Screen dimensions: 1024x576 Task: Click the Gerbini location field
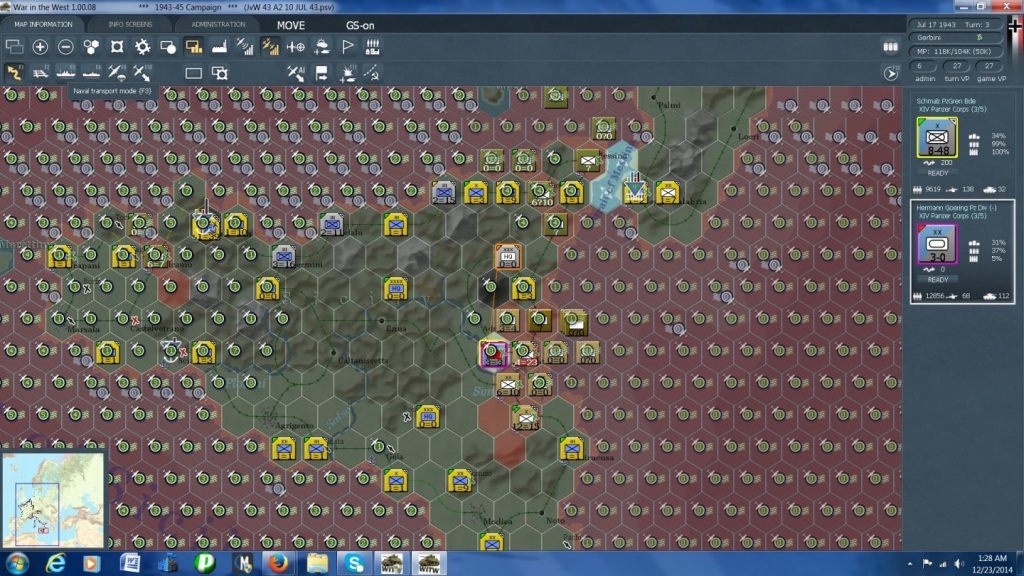click(x=957, y=37)
